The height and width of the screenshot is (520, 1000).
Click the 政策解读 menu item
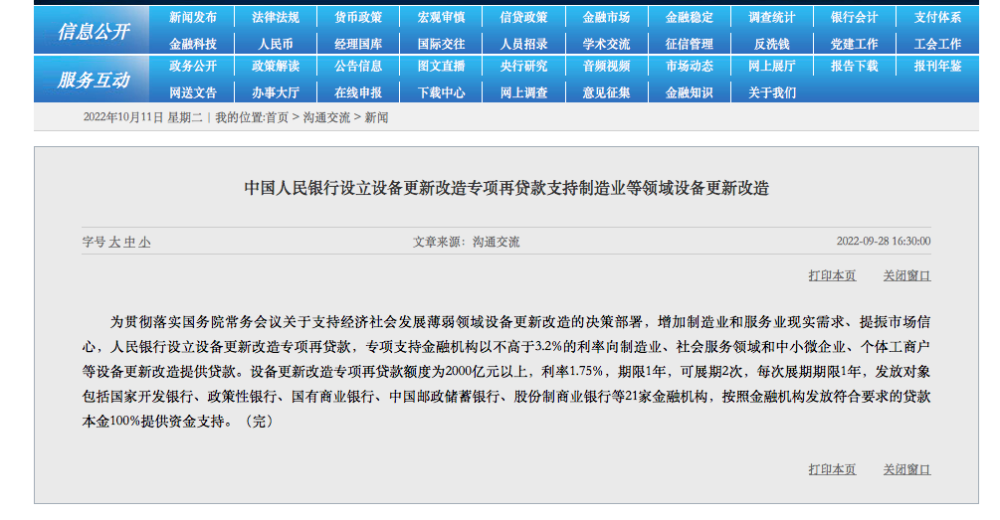coord(275,66)
